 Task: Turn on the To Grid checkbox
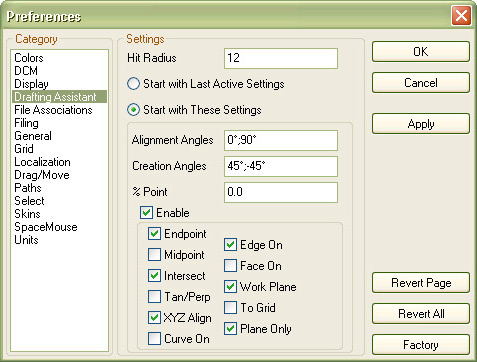(230, 308)
